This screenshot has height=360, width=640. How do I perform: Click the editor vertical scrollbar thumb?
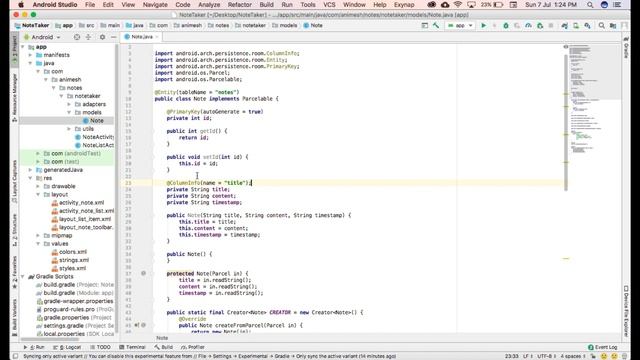pyautogui.click(x=566, y=122)
